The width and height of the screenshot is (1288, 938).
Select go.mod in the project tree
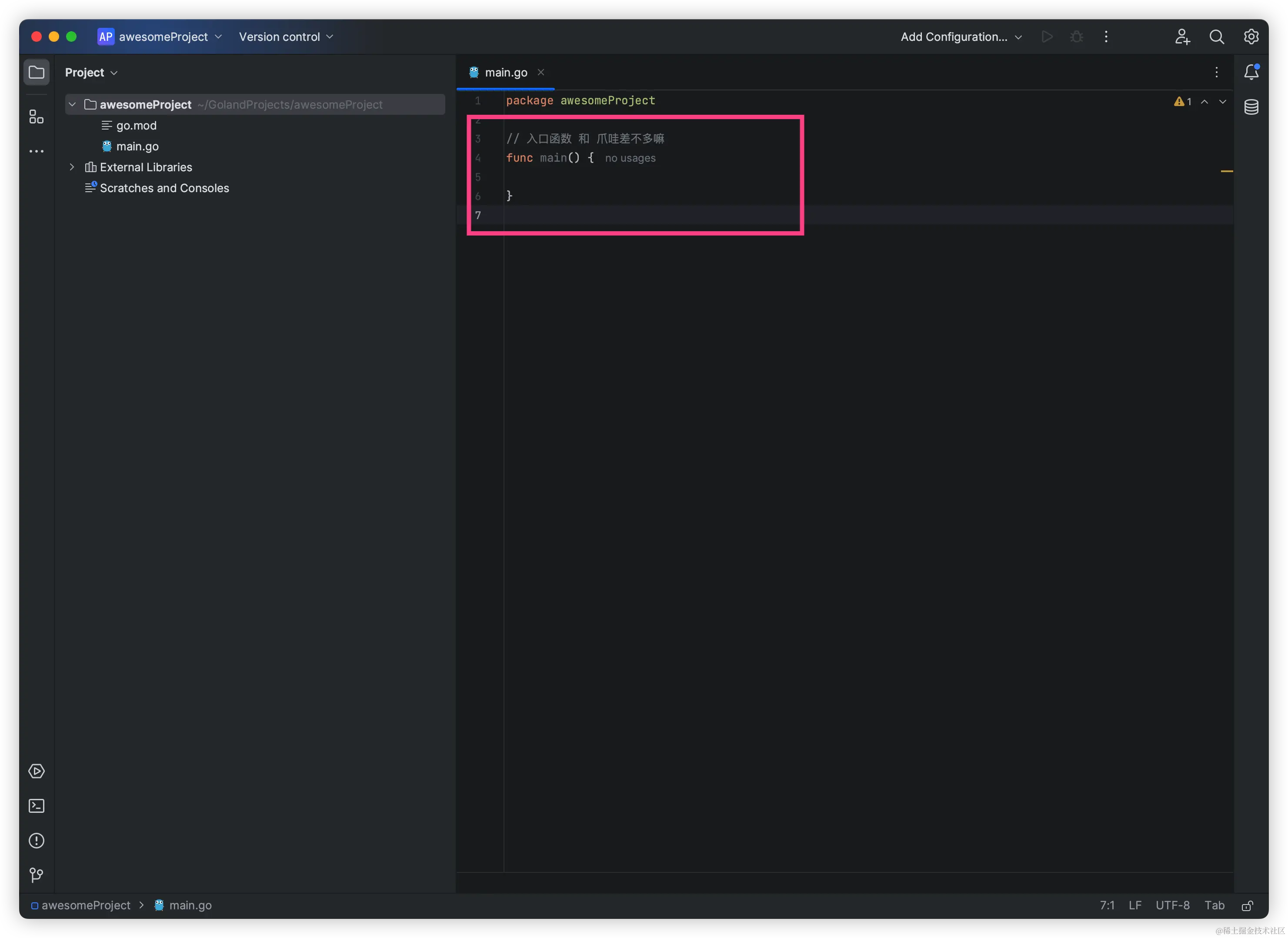136,126
